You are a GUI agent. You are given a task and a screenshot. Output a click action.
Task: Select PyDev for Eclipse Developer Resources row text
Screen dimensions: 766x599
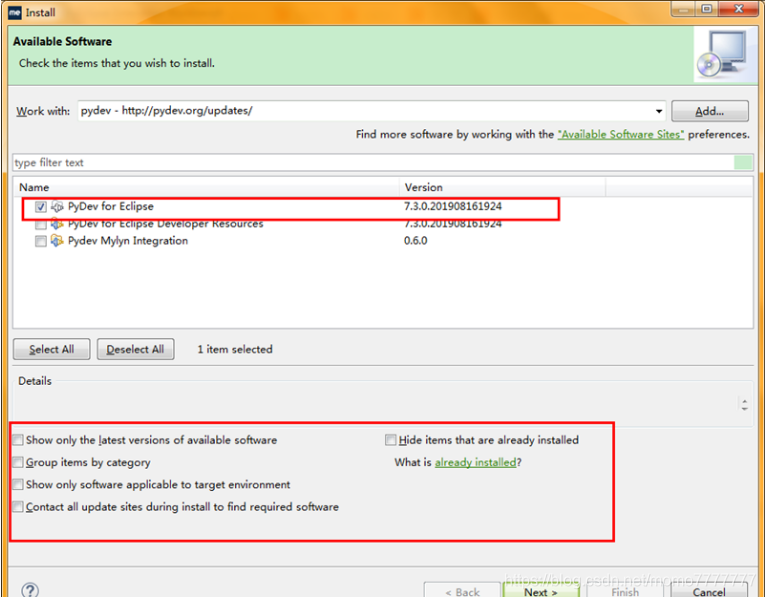click(x=165, y=225)
